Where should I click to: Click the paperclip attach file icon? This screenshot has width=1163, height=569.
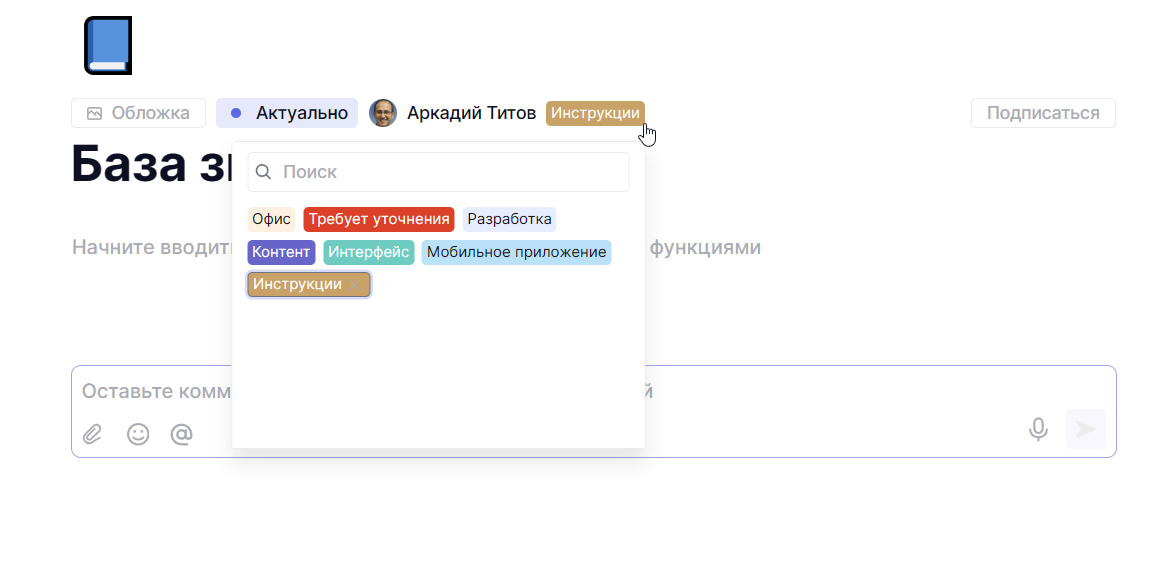pyautogui.click(x=93, y=434)
